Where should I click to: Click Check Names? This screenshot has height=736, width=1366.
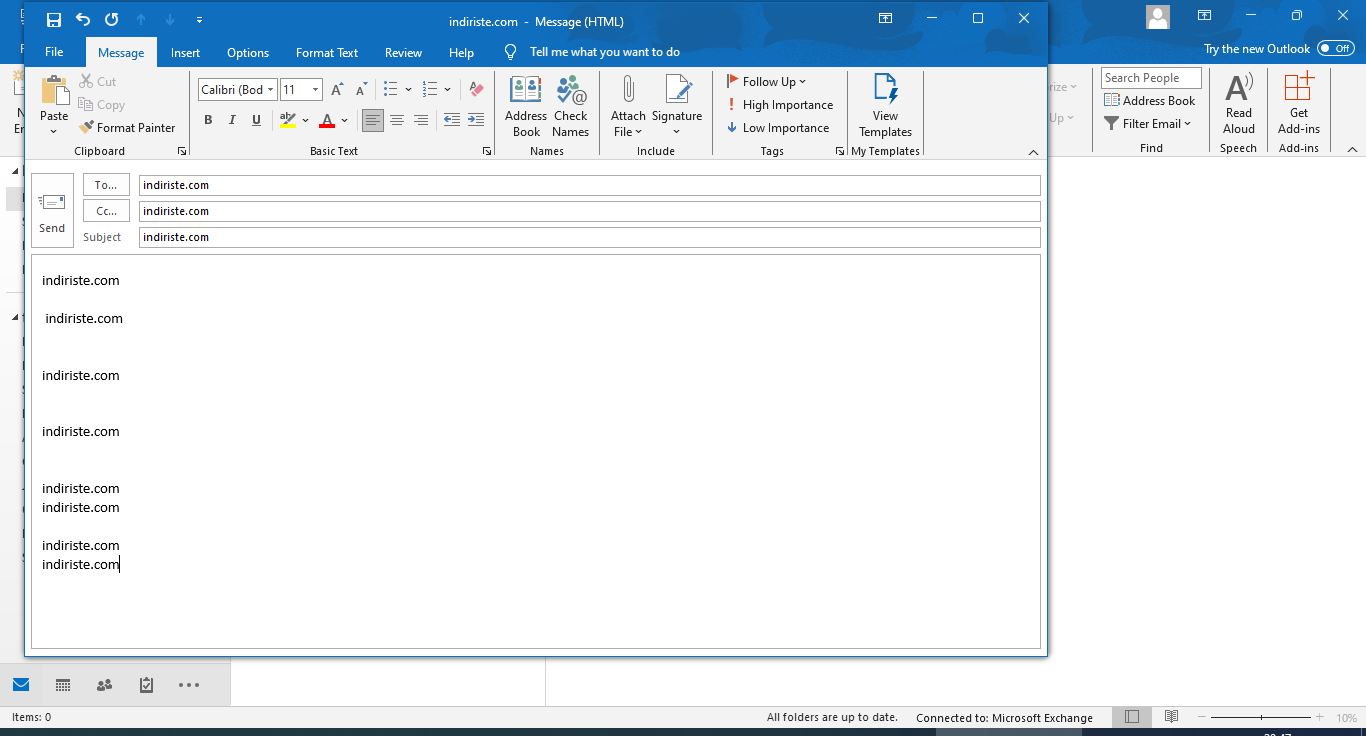pos(571,106)
